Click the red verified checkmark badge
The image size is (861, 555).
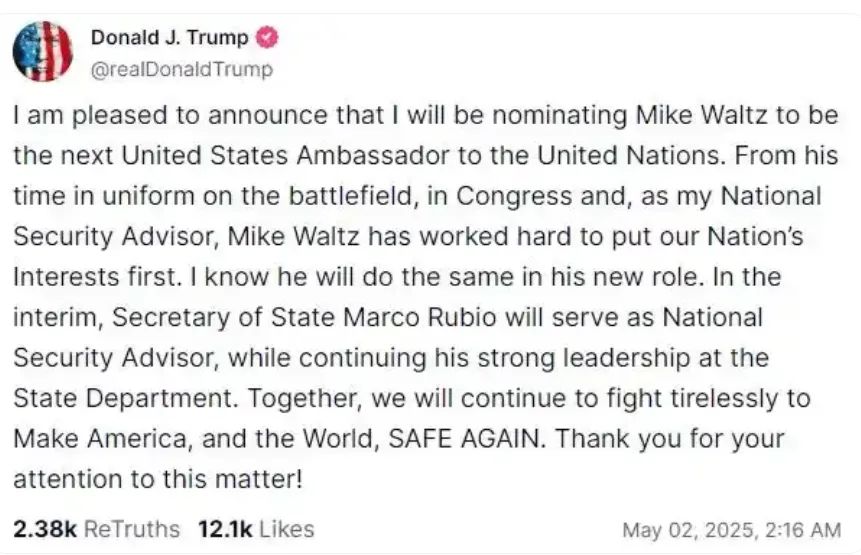[x=267, y=37]
